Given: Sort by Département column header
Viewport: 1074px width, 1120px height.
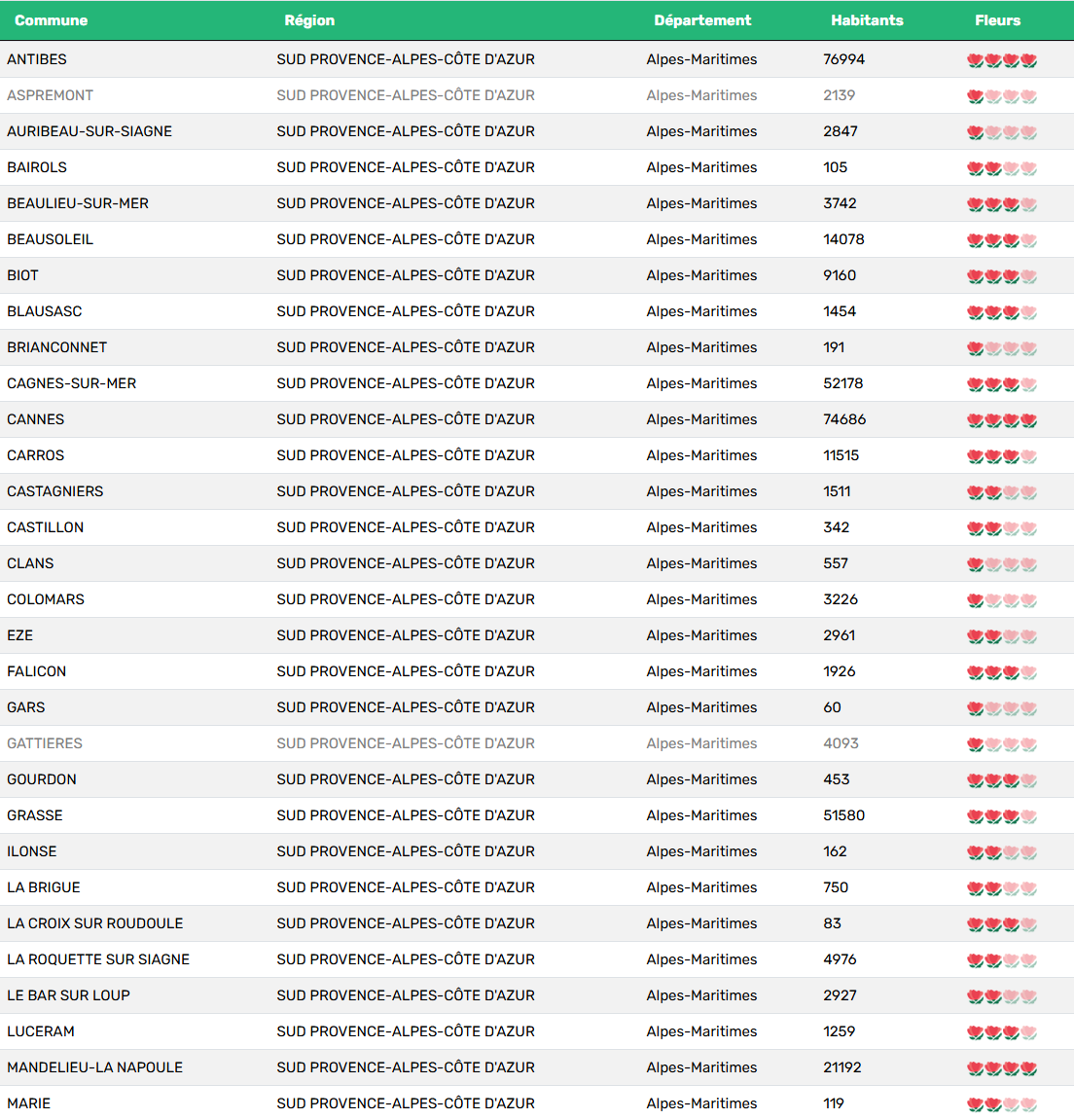Looking at the screenshot, I should (702, 20).
